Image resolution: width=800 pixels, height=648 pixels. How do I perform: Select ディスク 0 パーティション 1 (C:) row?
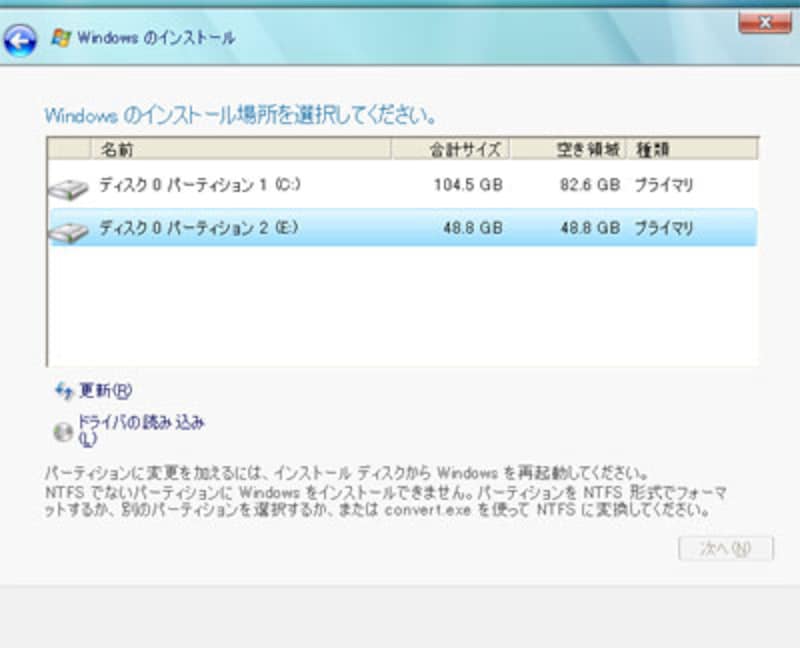coord(200,185)
